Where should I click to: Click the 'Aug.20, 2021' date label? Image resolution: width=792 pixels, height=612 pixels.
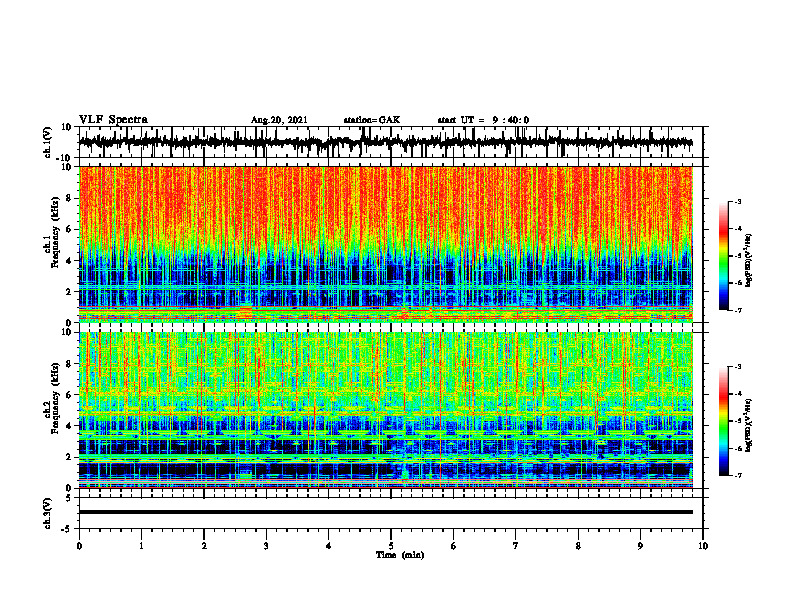pos(279,120)
